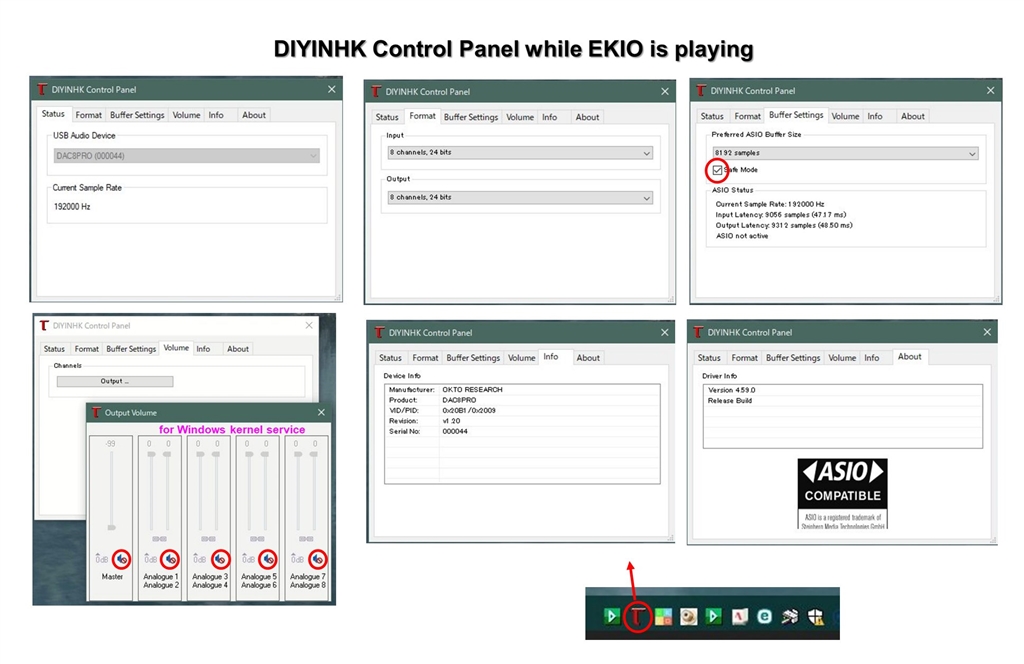Select the Release Build row

842,401
